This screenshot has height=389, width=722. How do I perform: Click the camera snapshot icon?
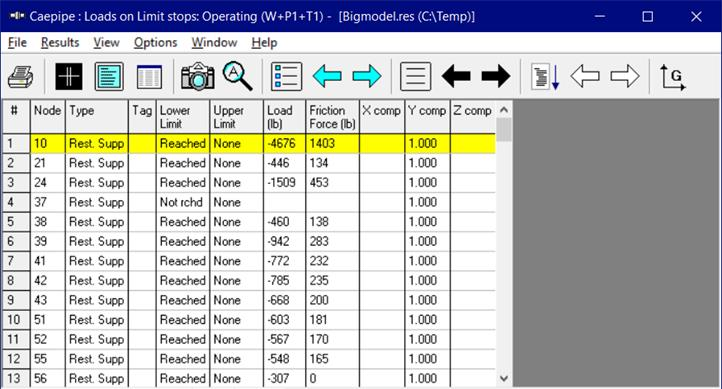pyautogui.click(x=198, y=76)
